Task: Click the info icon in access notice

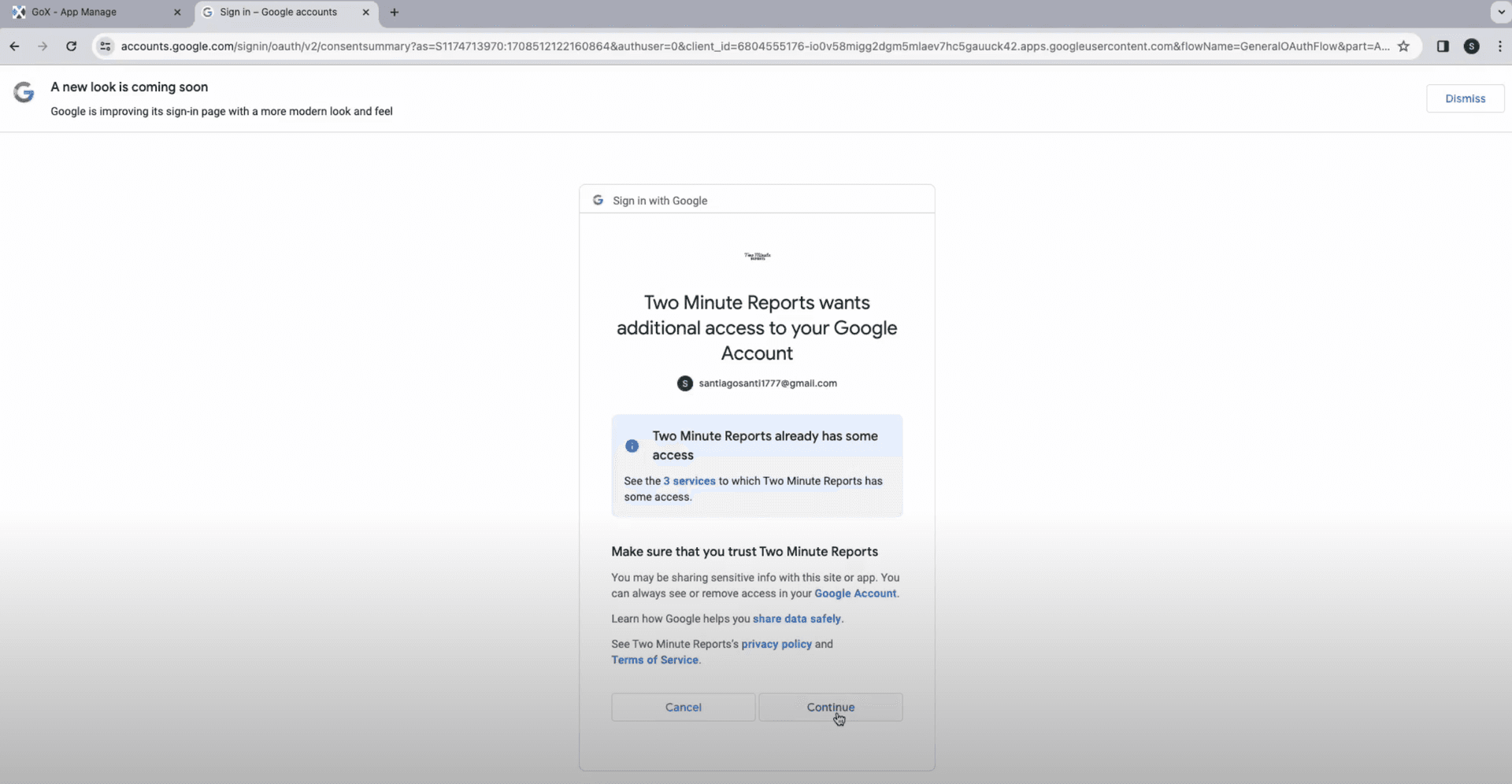Action: tap(632, 446)
